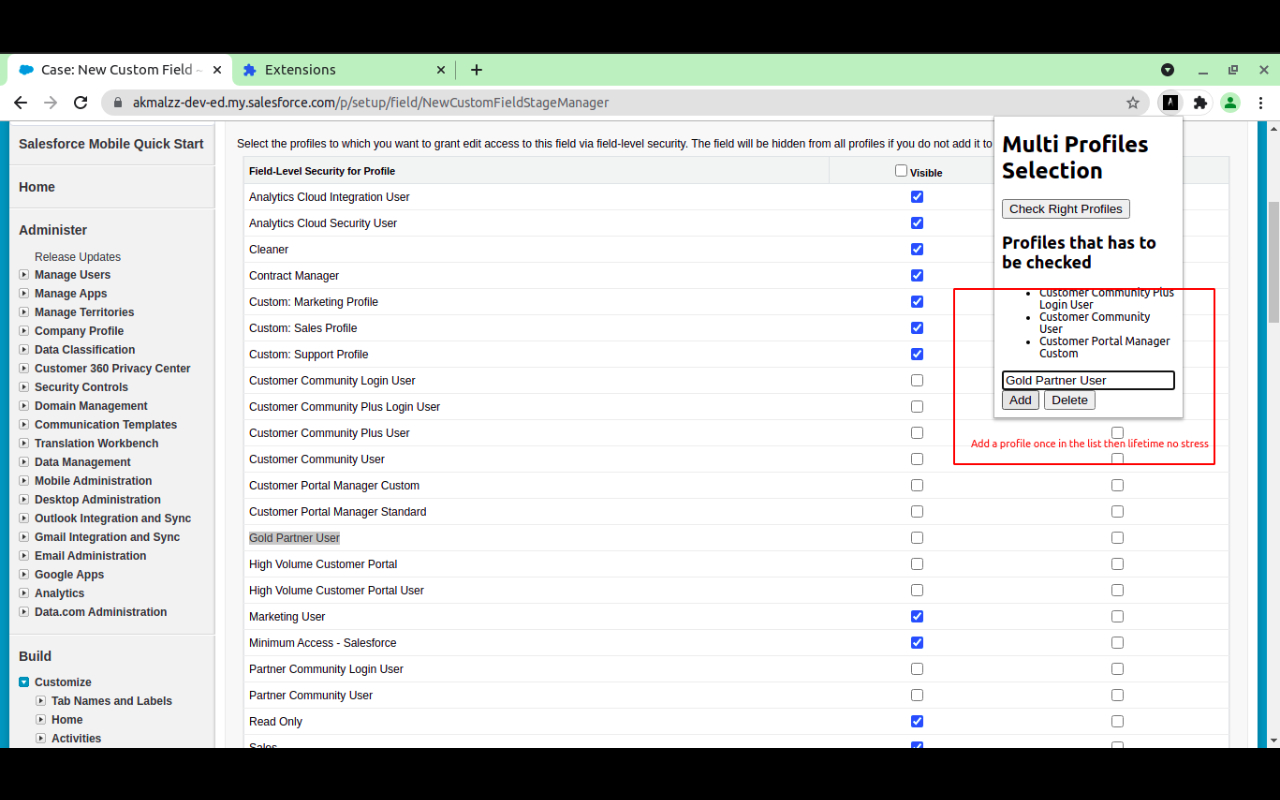Expand Analytics node in sidebar

click(24, 593)
